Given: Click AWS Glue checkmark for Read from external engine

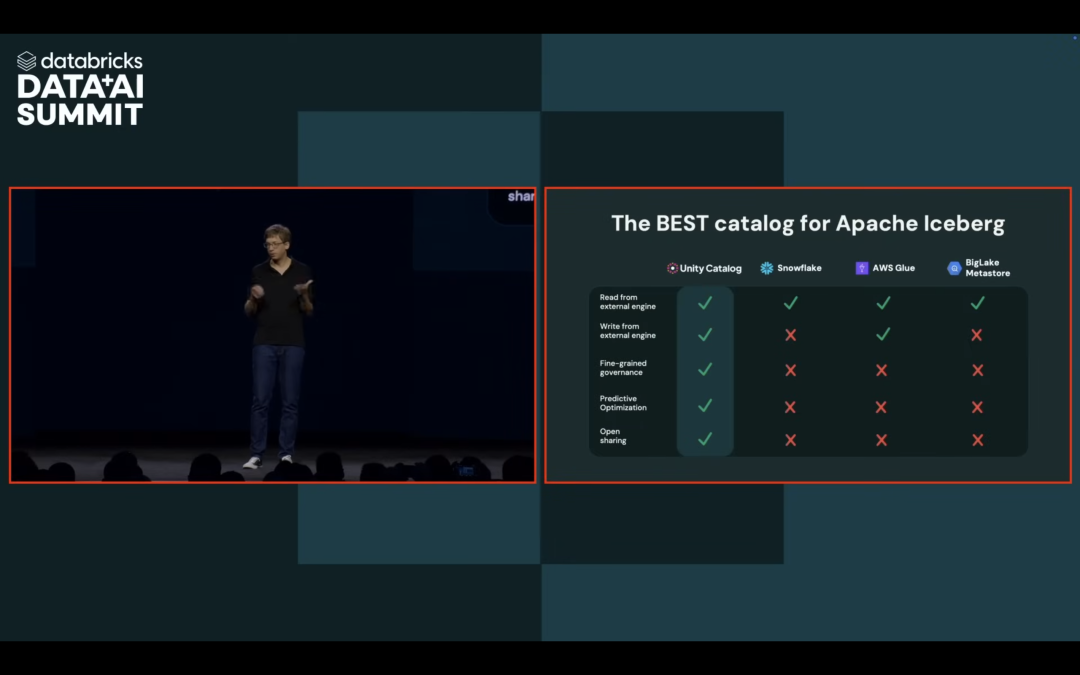Looking at the screenshot, I should [883, 302].
